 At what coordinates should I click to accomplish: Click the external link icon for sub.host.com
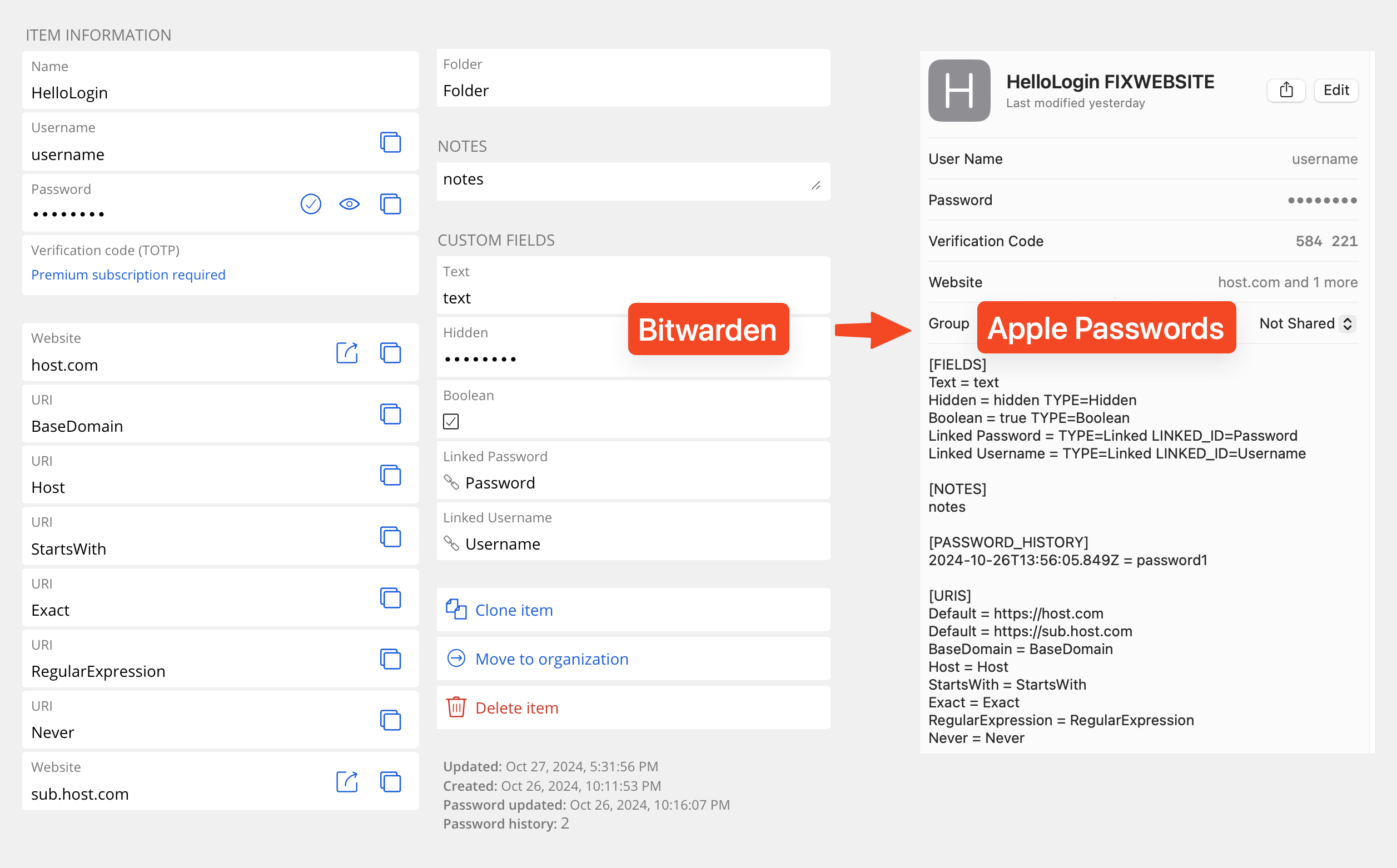click(347, 780)
